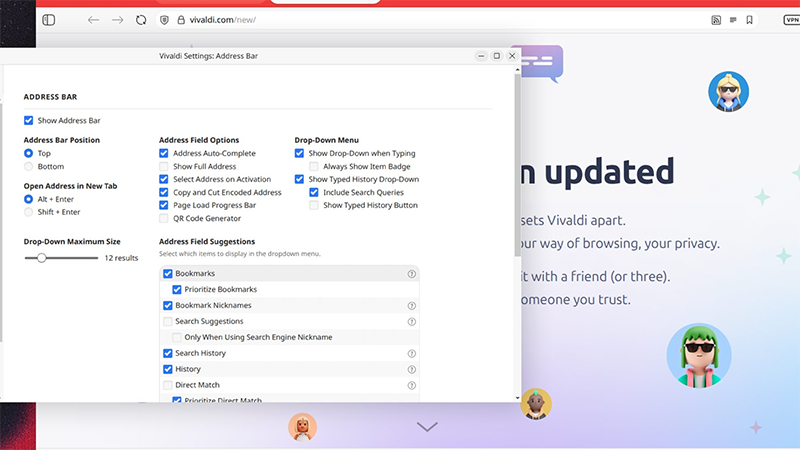Open help icon for Search History
This screenshot has height=450, width=800.
click(411, 353)
